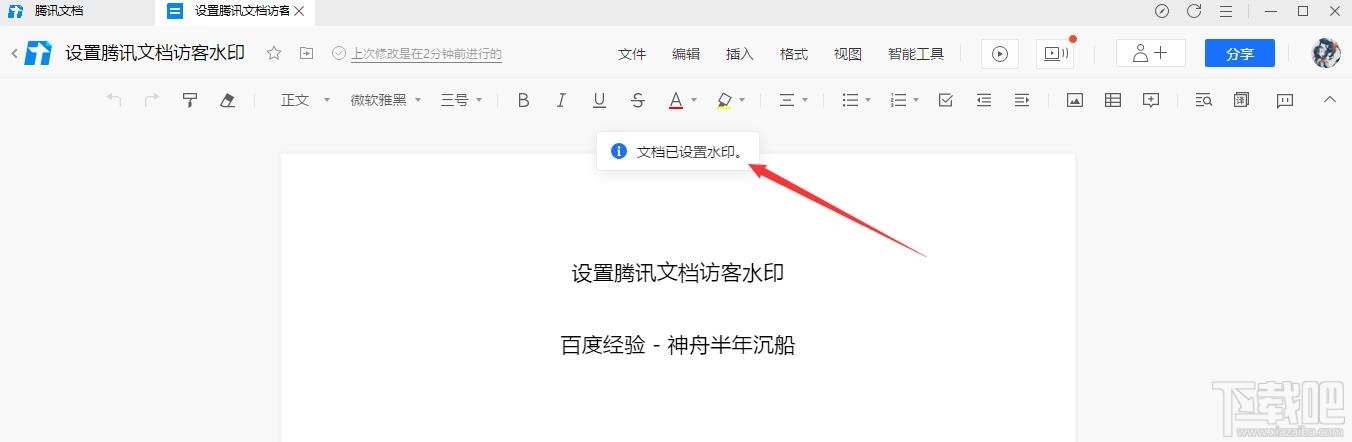Image resolution: width=1352 pixels, height=442 pixels.
Task: Select the format painter tool
Action: point(190,100)
